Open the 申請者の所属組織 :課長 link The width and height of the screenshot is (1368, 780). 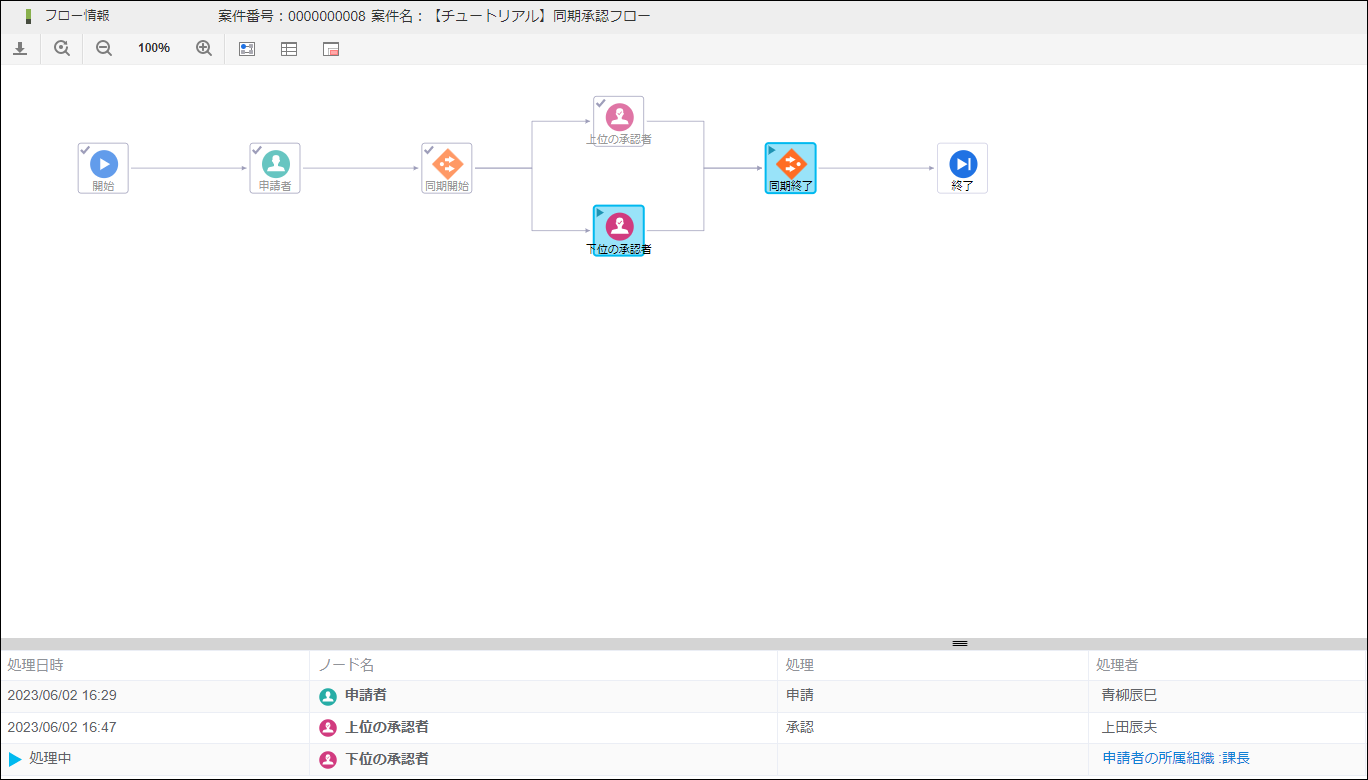pos(1176,759)
